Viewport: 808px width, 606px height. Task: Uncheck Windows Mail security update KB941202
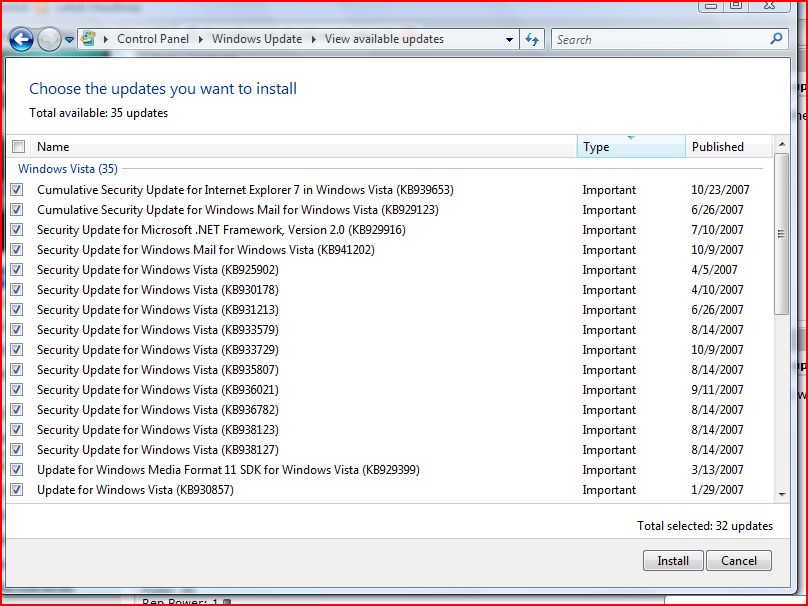point(16,250)
